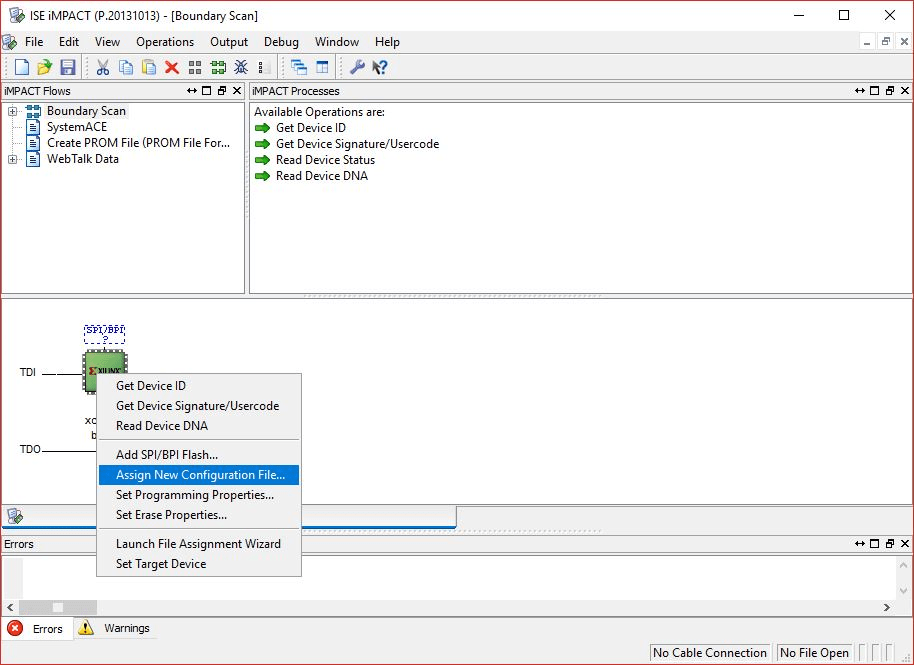Click the Save floppy disk icon

68,67
